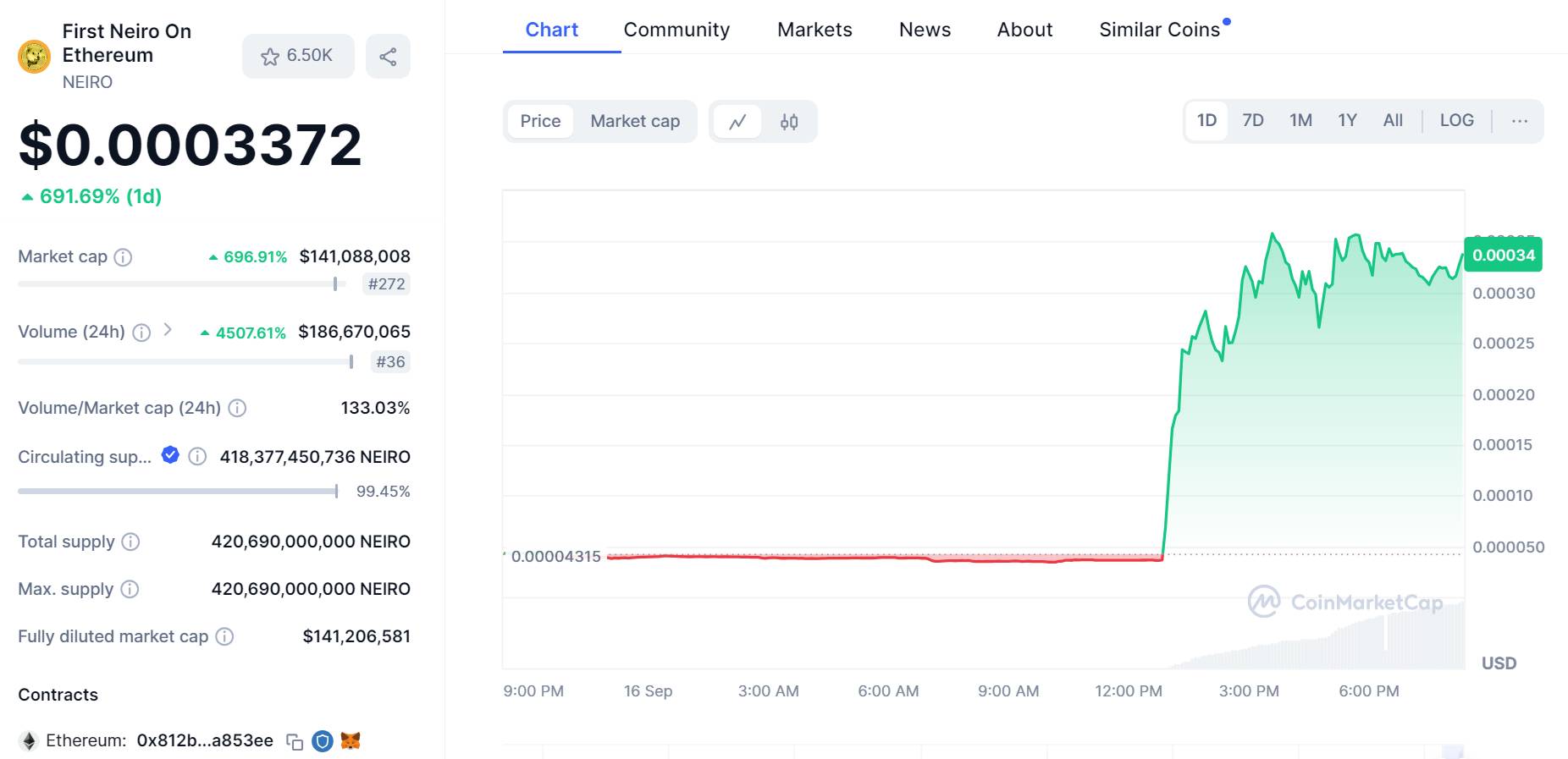Viewport: 1568px width, 759px height.
Task: Set chart range to 1D
Action: 1206,120
